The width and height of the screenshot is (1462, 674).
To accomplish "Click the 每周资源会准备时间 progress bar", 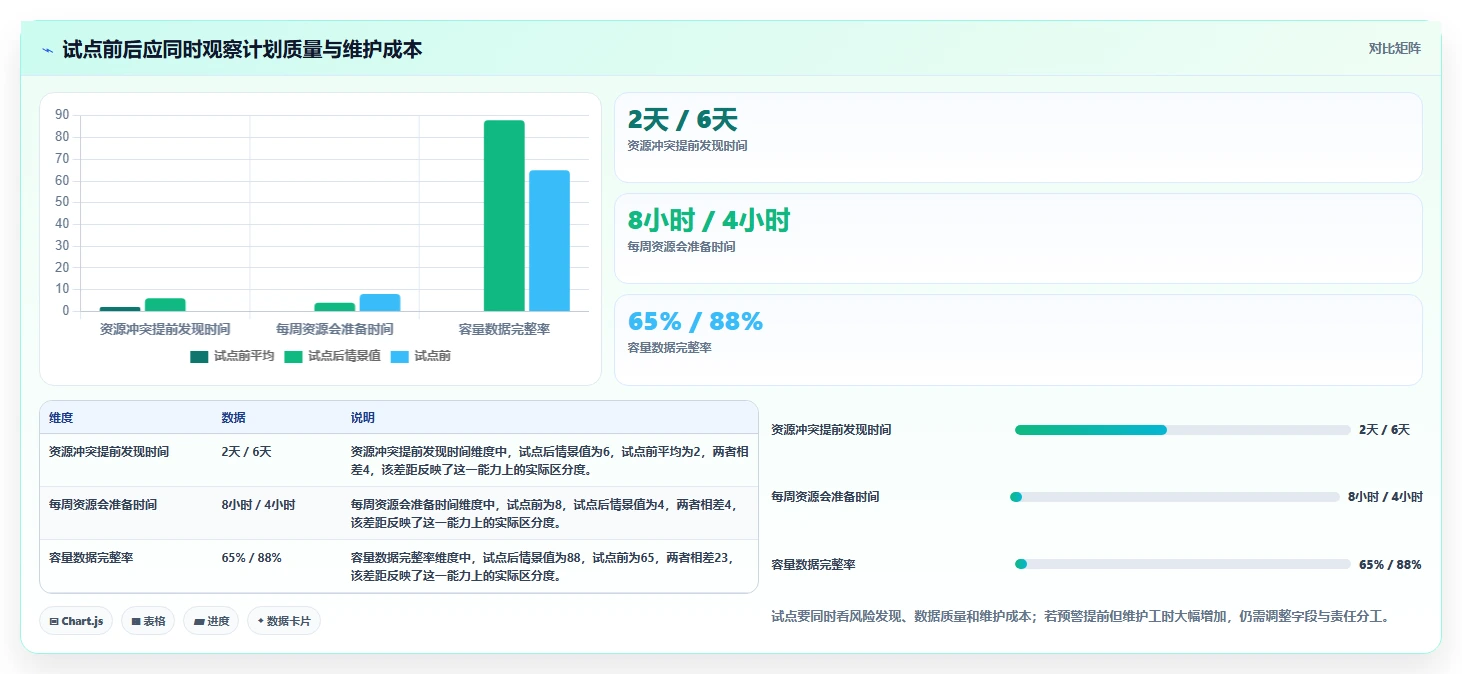I will 1177,497.
